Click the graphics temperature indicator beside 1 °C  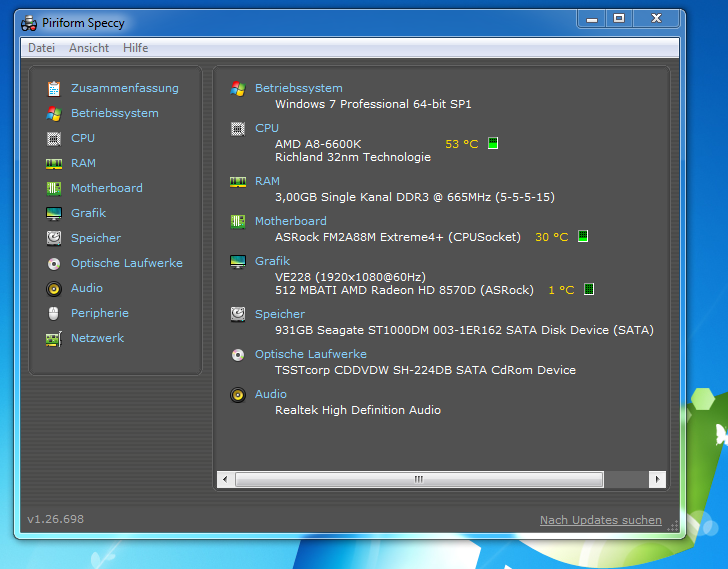coord(589,289)
